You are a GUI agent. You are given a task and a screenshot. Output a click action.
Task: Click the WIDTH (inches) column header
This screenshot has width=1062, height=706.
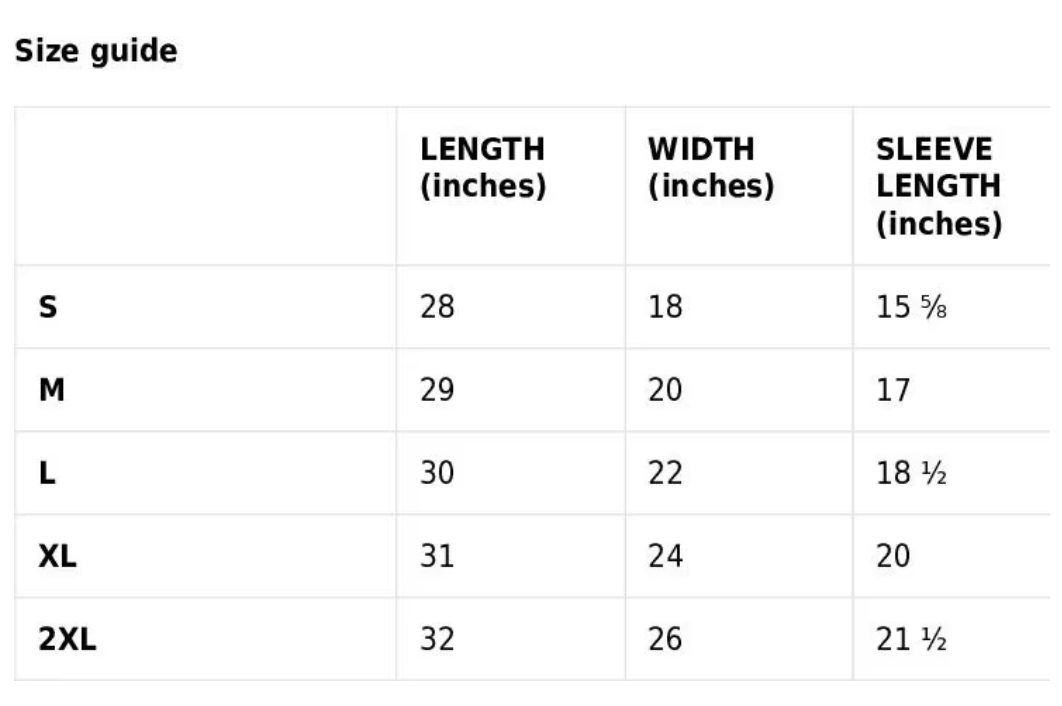click(710, 167)
